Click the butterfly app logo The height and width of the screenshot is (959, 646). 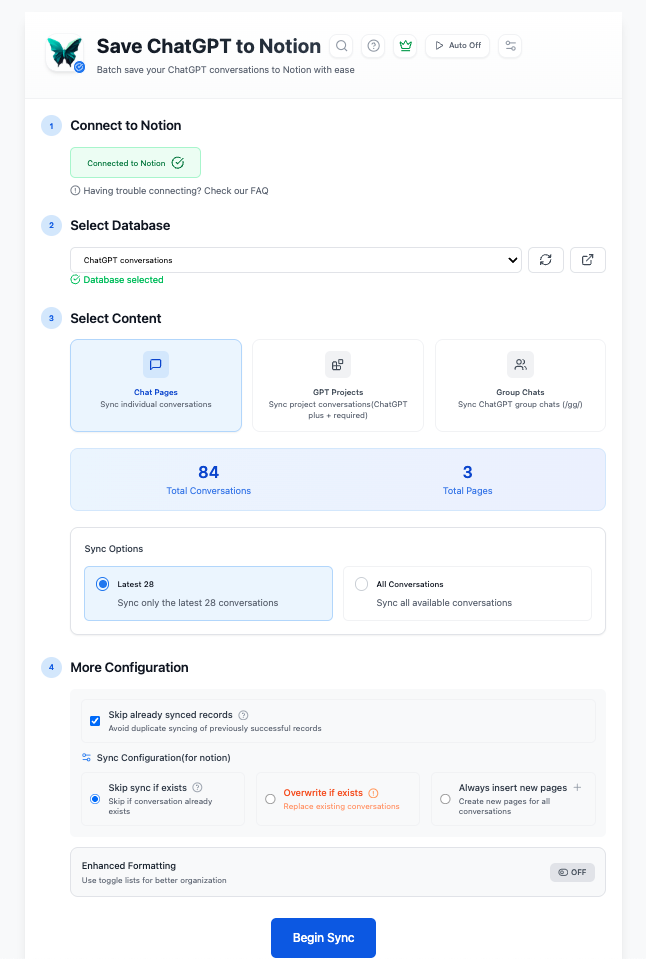click(x=65, y=53)
